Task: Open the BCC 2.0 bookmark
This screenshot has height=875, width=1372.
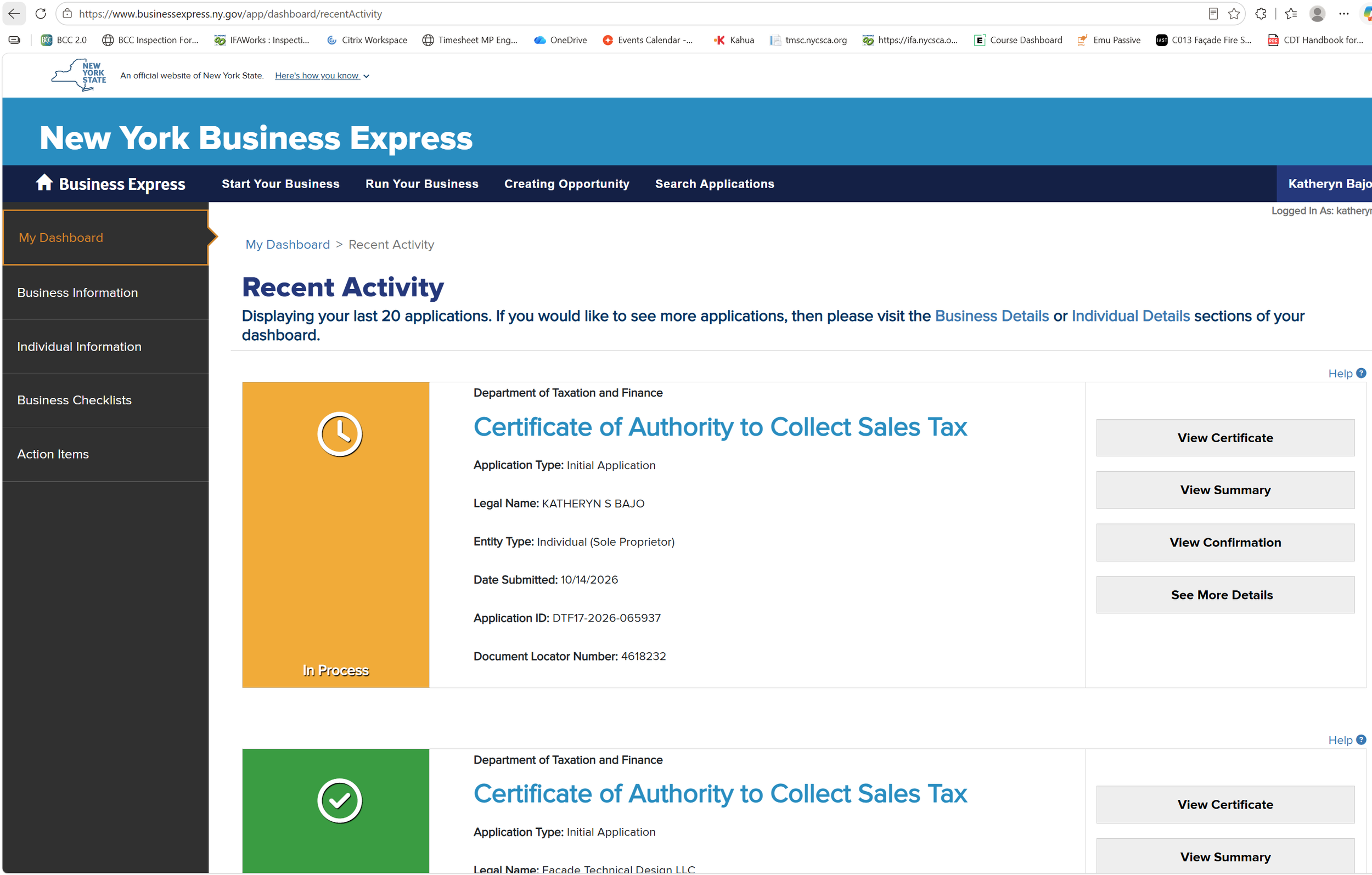Action: click(x=64, y=40)
